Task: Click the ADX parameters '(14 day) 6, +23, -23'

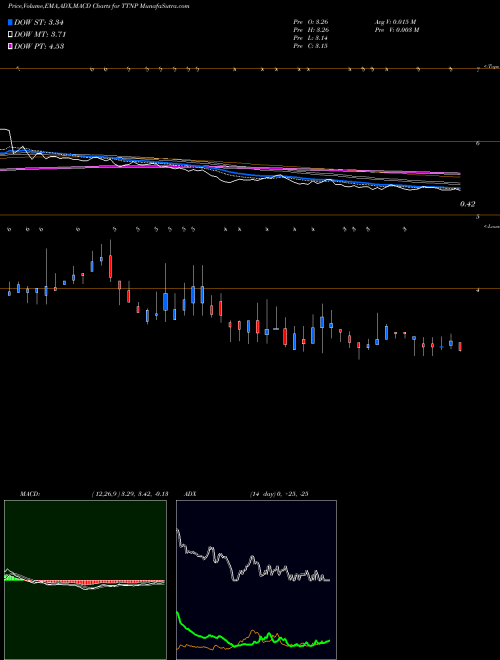Action: (x=279, y=494)
